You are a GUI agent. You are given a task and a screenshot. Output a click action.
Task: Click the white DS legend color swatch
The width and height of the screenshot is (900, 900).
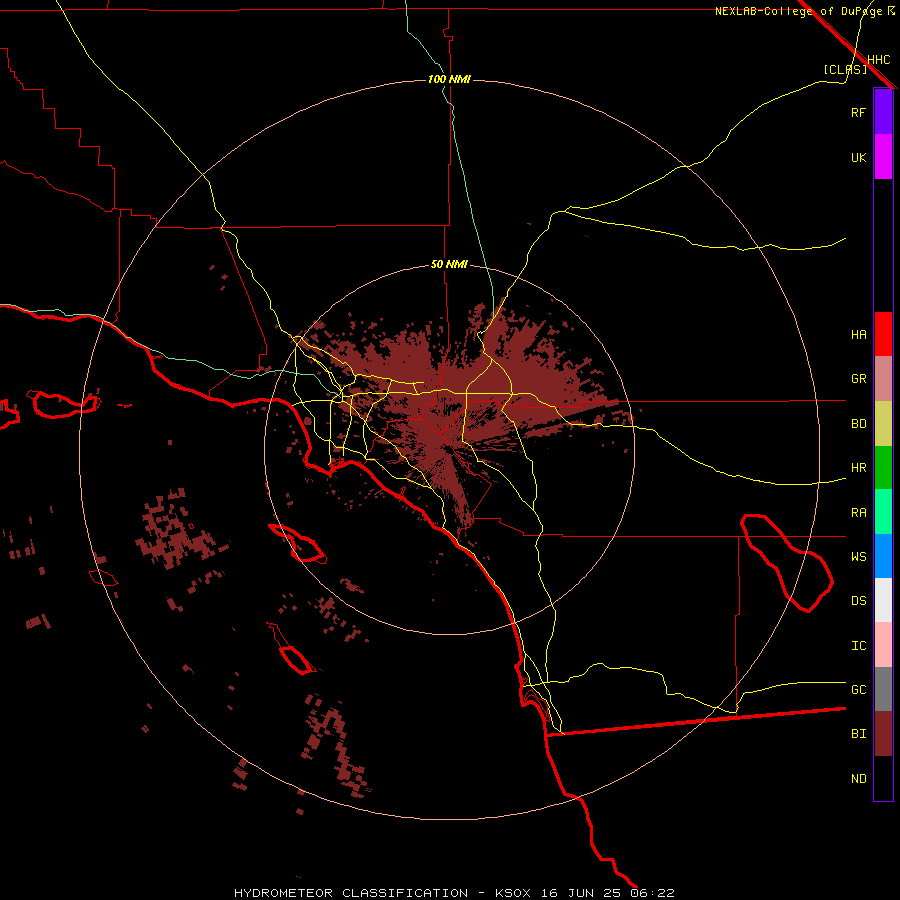click(x=883, y=600)
